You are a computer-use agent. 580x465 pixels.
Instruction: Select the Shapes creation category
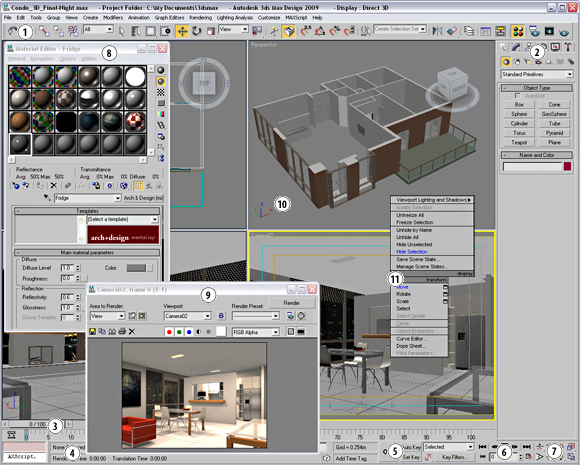pyautogui.click(x=517, y=62)
